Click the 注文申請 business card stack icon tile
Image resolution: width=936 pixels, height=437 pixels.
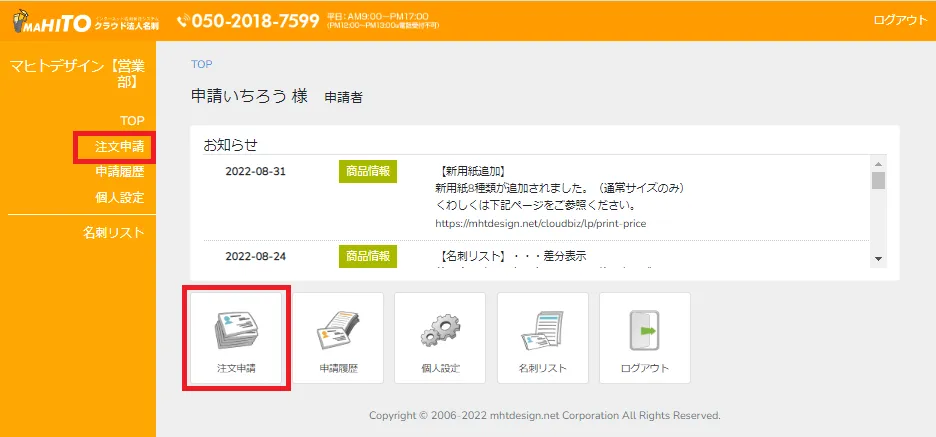[236, 338]
